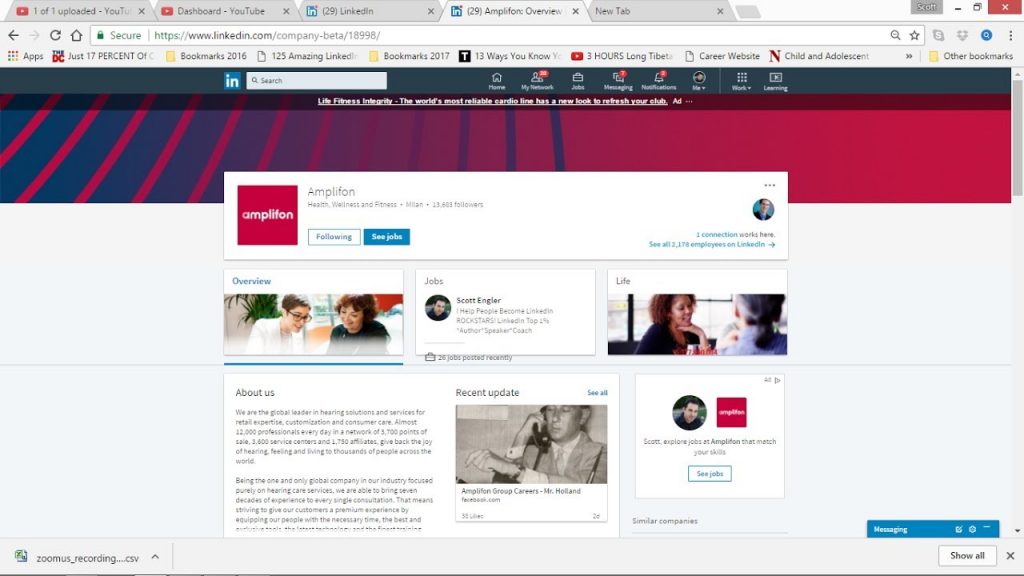Open ad options three-dot menu
The height and width of the screenshot is (576, 1024).
pos(689,101)
